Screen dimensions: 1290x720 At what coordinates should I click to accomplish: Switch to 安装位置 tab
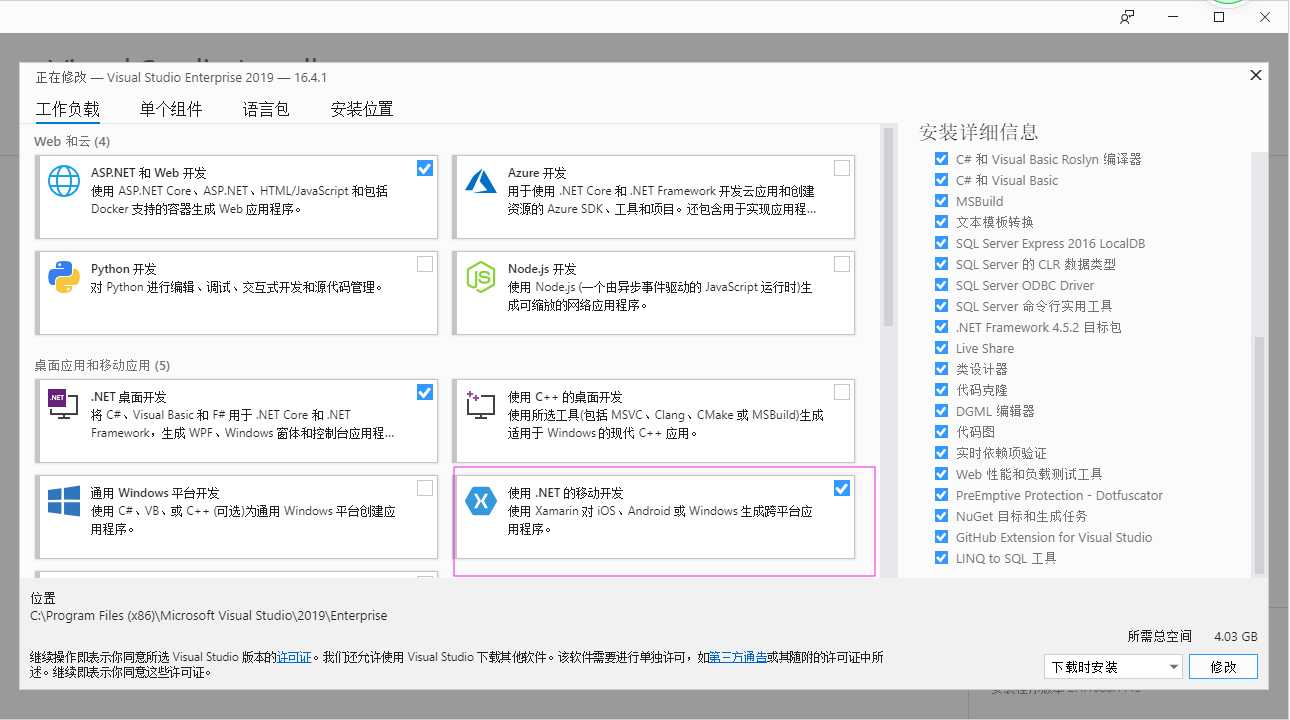(x=362, y=109)
